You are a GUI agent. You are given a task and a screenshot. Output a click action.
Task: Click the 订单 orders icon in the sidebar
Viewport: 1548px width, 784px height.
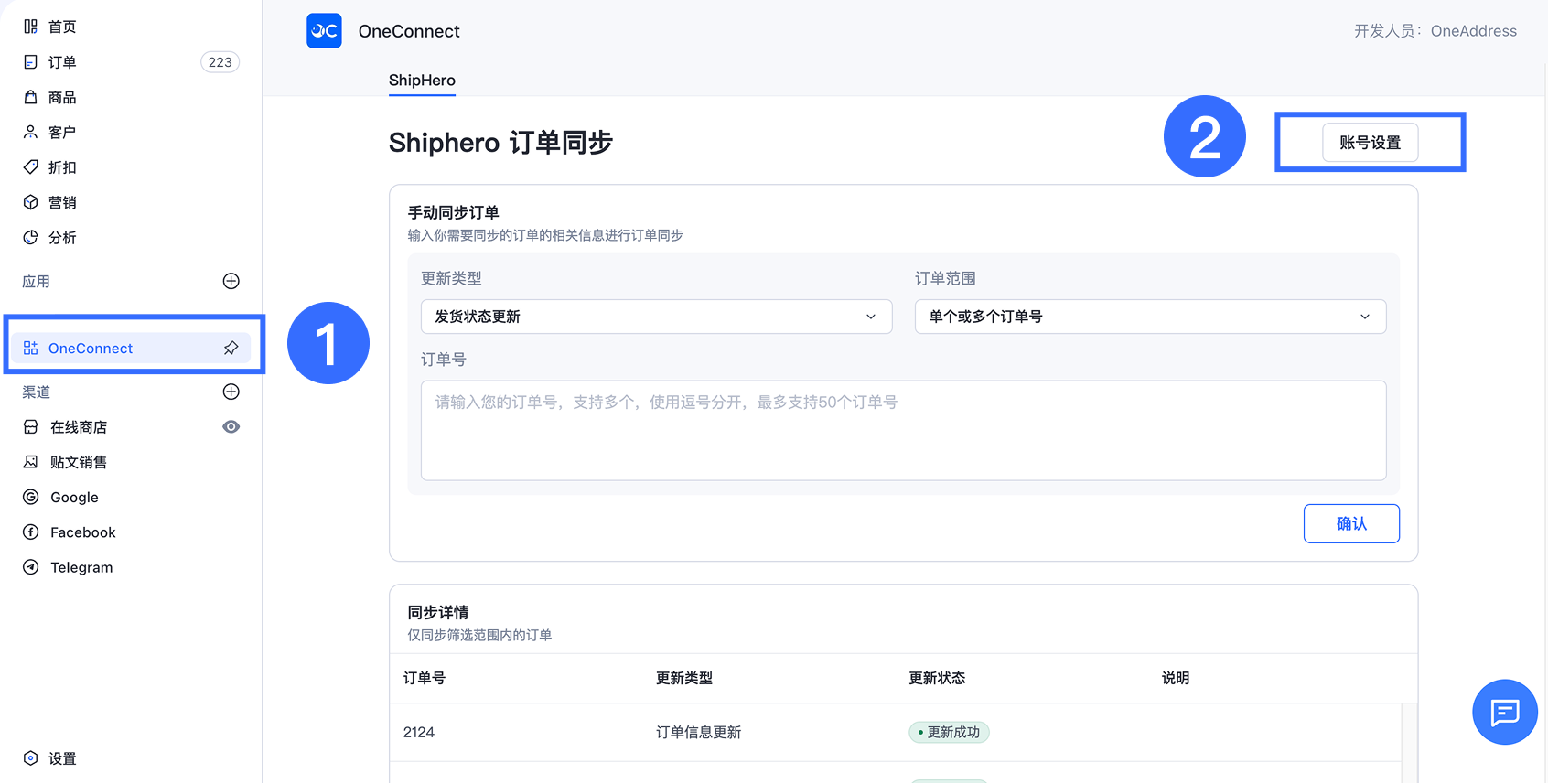pos(30,62)
